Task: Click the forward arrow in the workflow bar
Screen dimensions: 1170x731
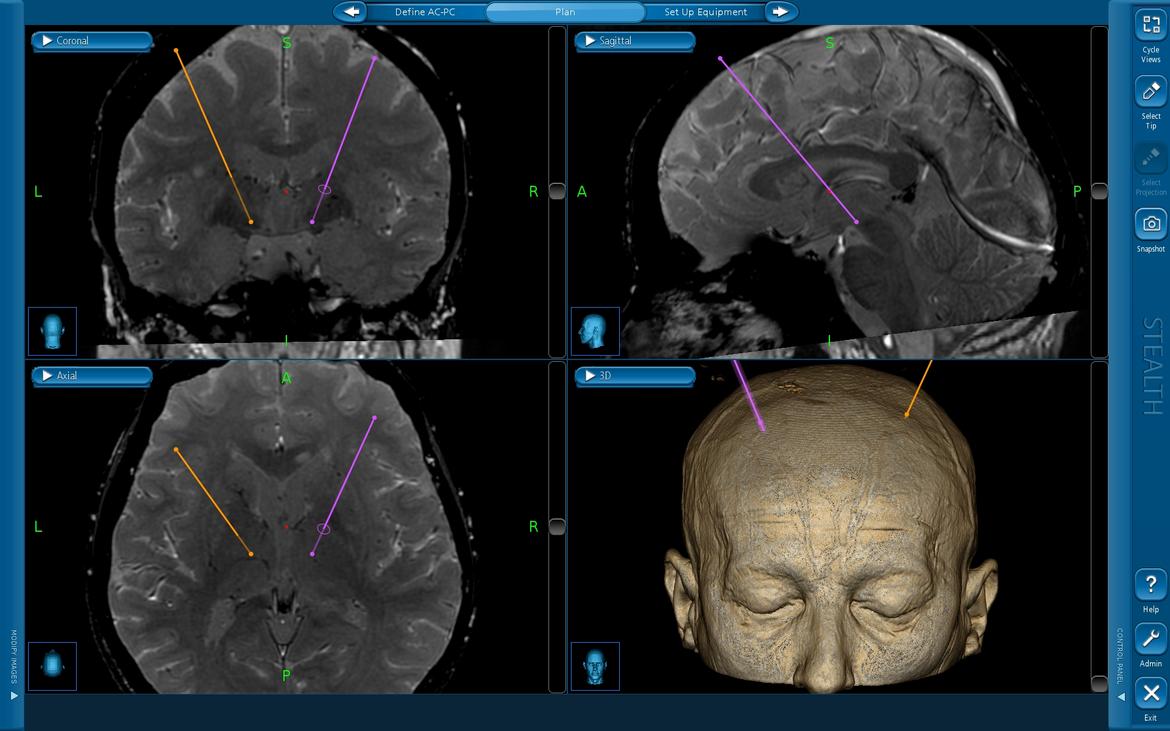Action: 781,12
